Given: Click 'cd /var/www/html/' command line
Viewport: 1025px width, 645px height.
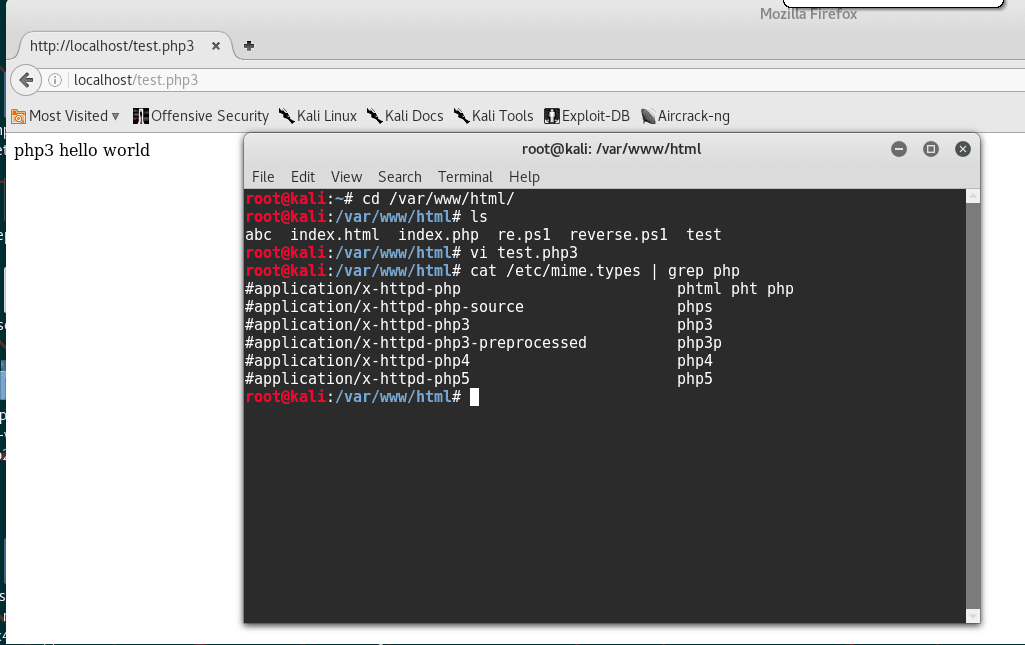Looking at the screenshot, I should pyautogui.click(x=439, y=199).
